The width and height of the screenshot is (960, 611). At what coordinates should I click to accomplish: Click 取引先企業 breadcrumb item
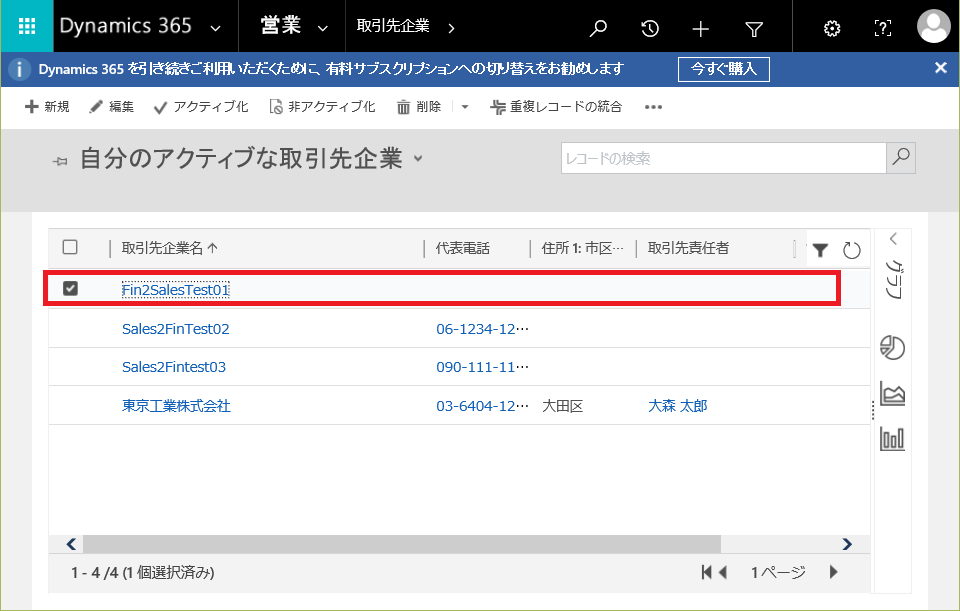393,26
